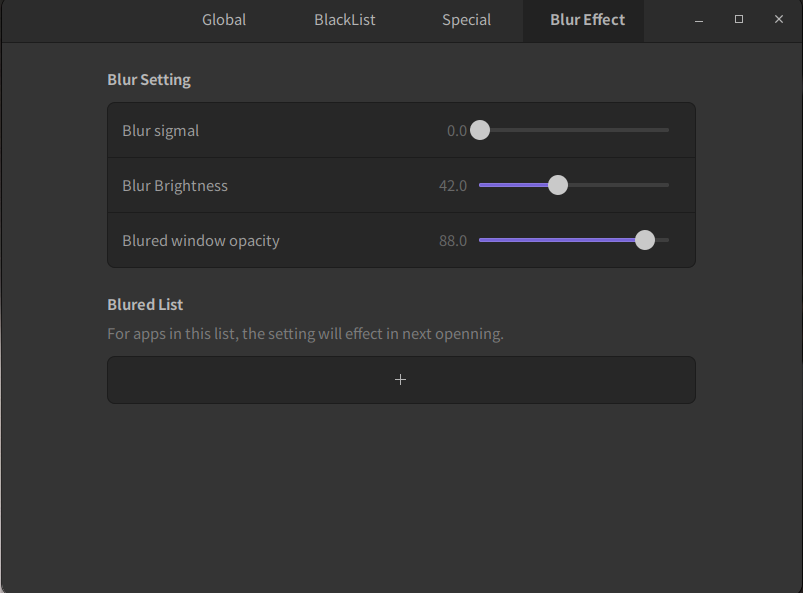Open the BlackList tab
The height and width of the screenshot is (593, 803).
click(x=345, y=20)
